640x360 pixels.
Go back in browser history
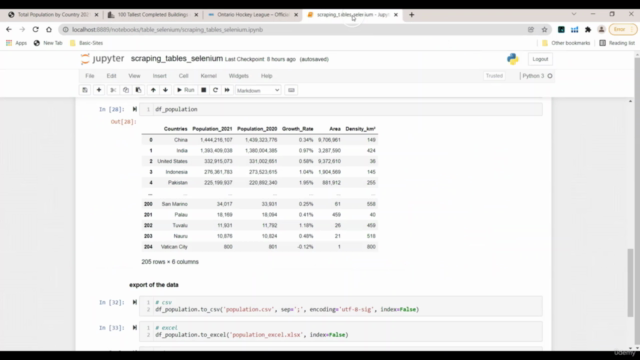pyautogui.click(x=9, y=29)
